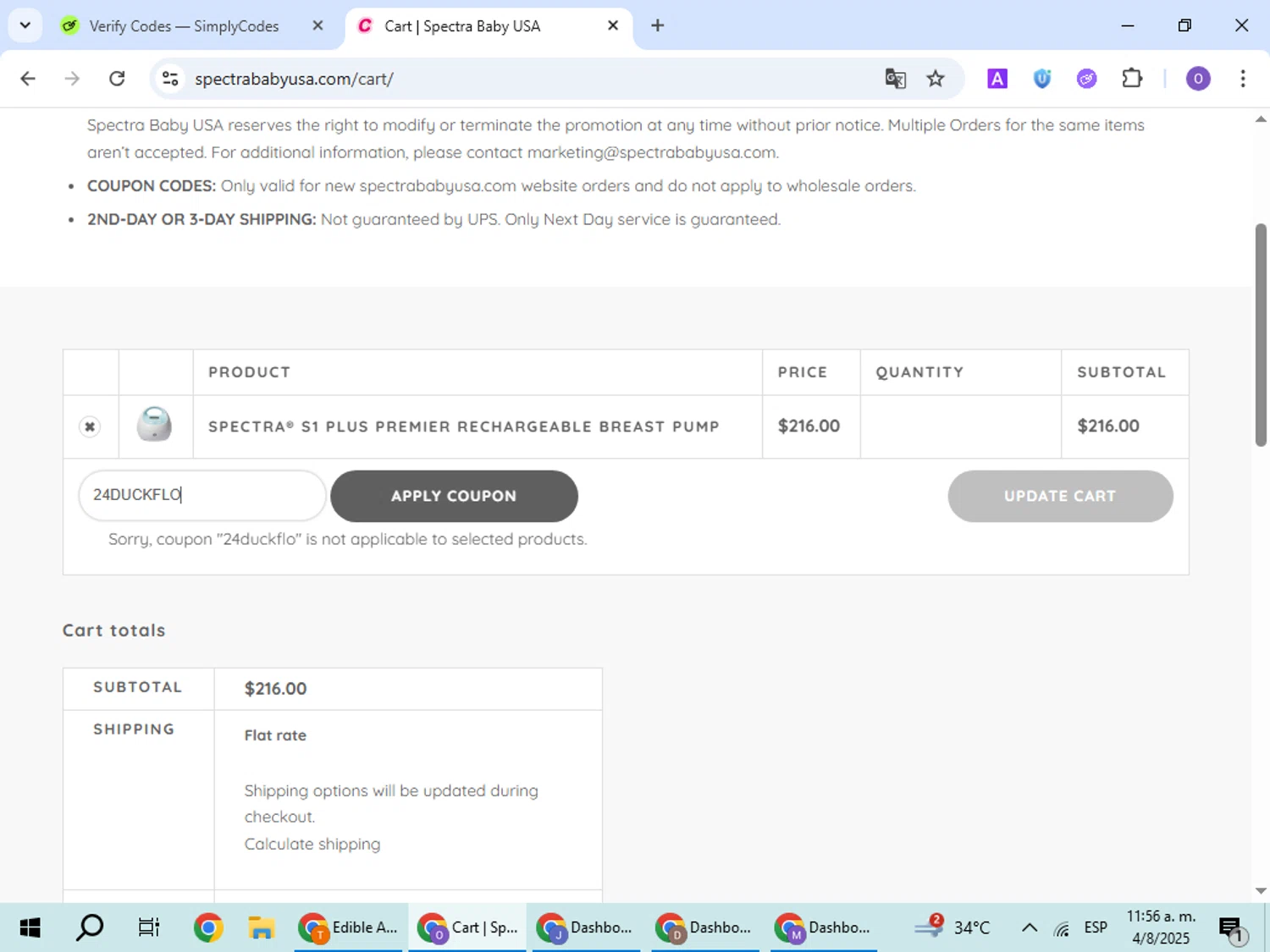Image resolution: width=1270 pixels, height=952 pixels.
Task: Open the clock and calendar flyout
Action: pyautogui.click(x=1161, y=927)
